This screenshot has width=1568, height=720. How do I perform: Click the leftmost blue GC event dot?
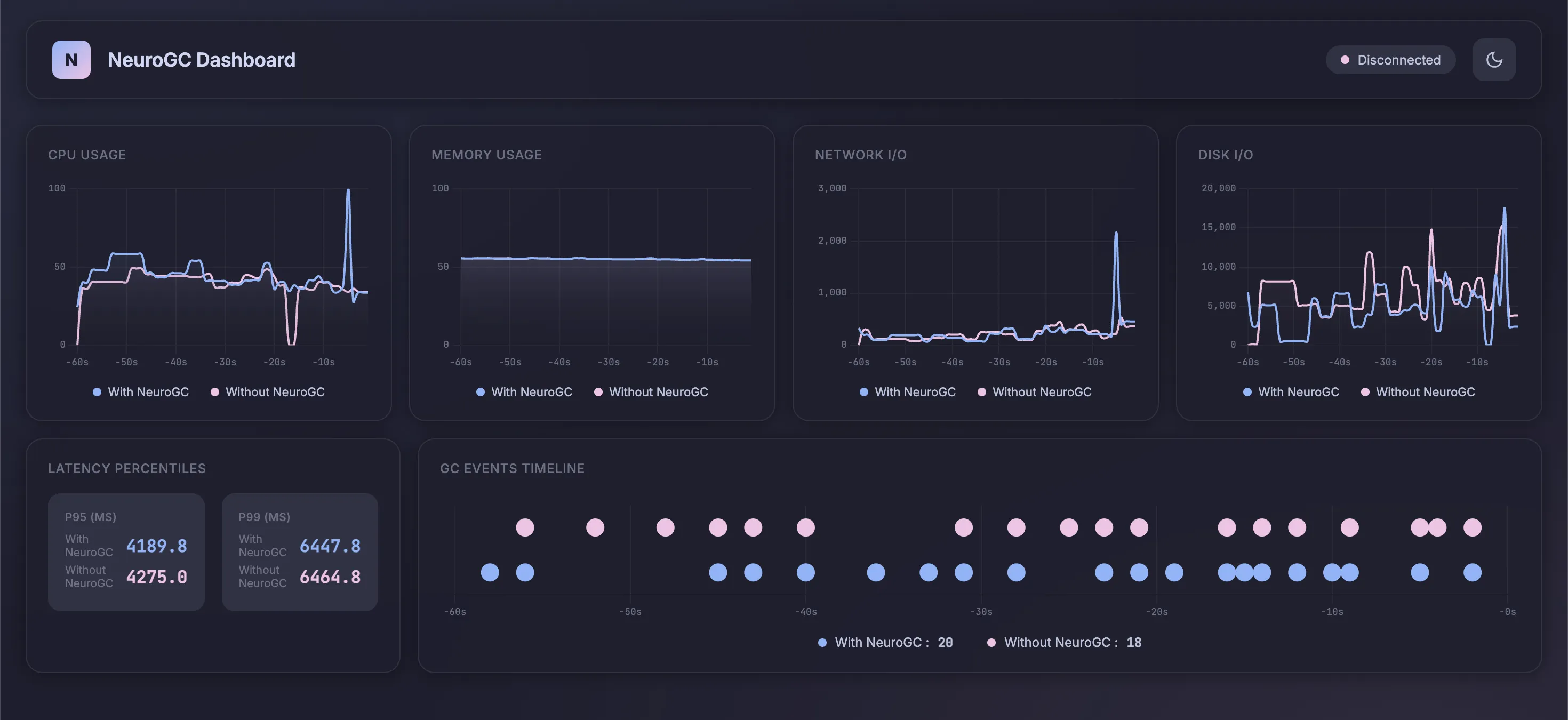point(490,572)
